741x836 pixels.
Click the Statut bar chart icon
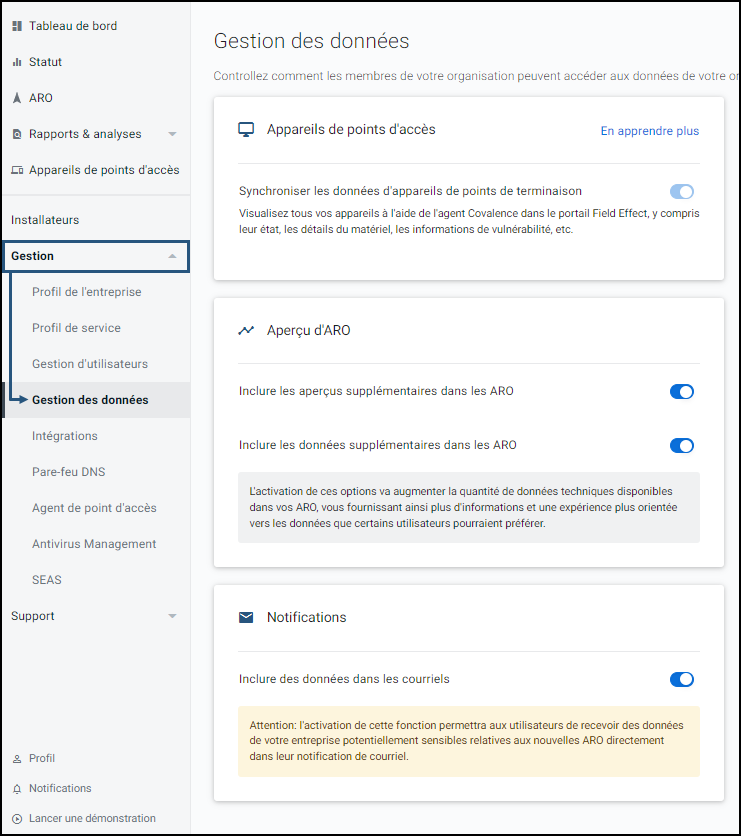(x=17, y=62)
